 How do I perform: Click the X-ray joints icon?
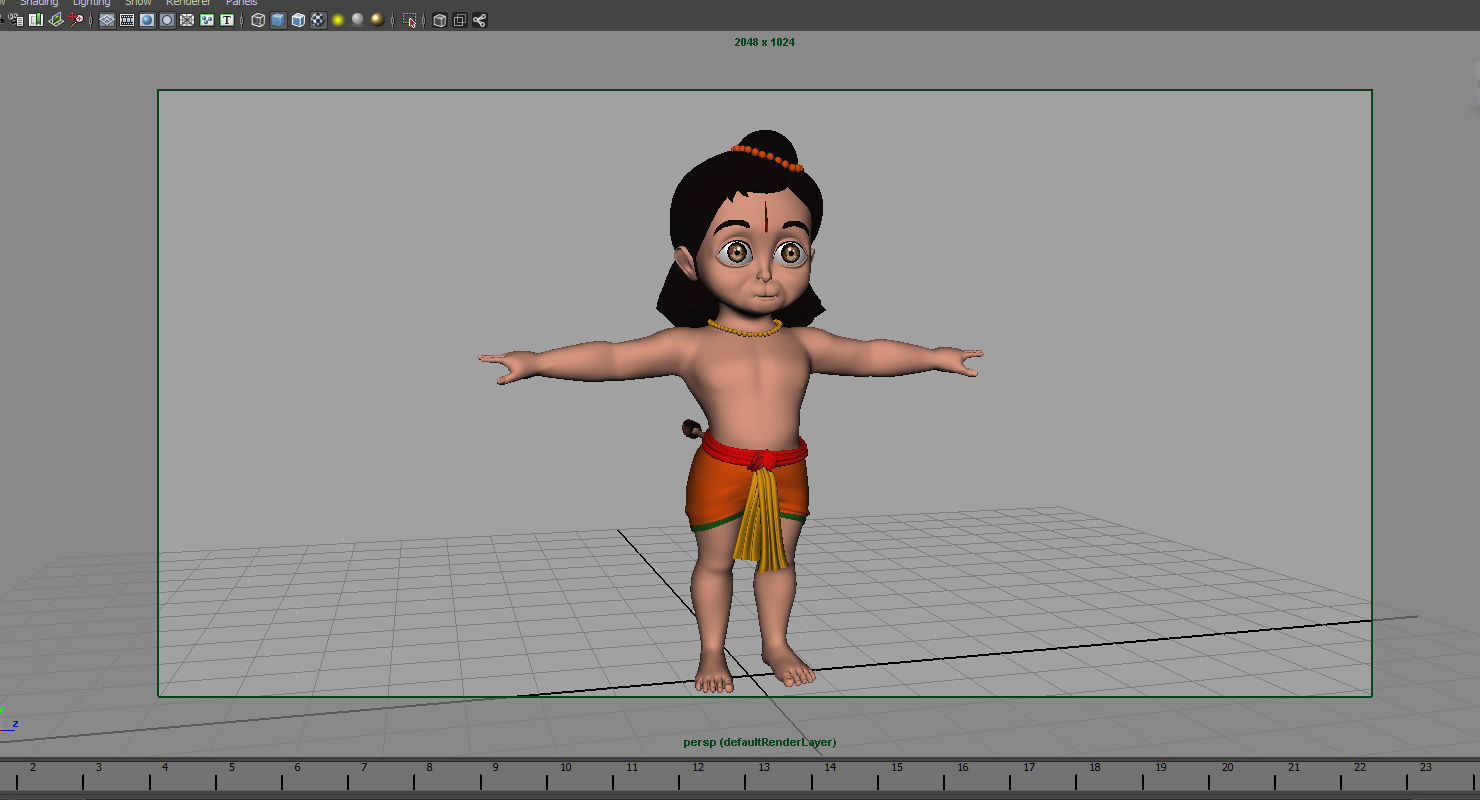pos(479,20)
